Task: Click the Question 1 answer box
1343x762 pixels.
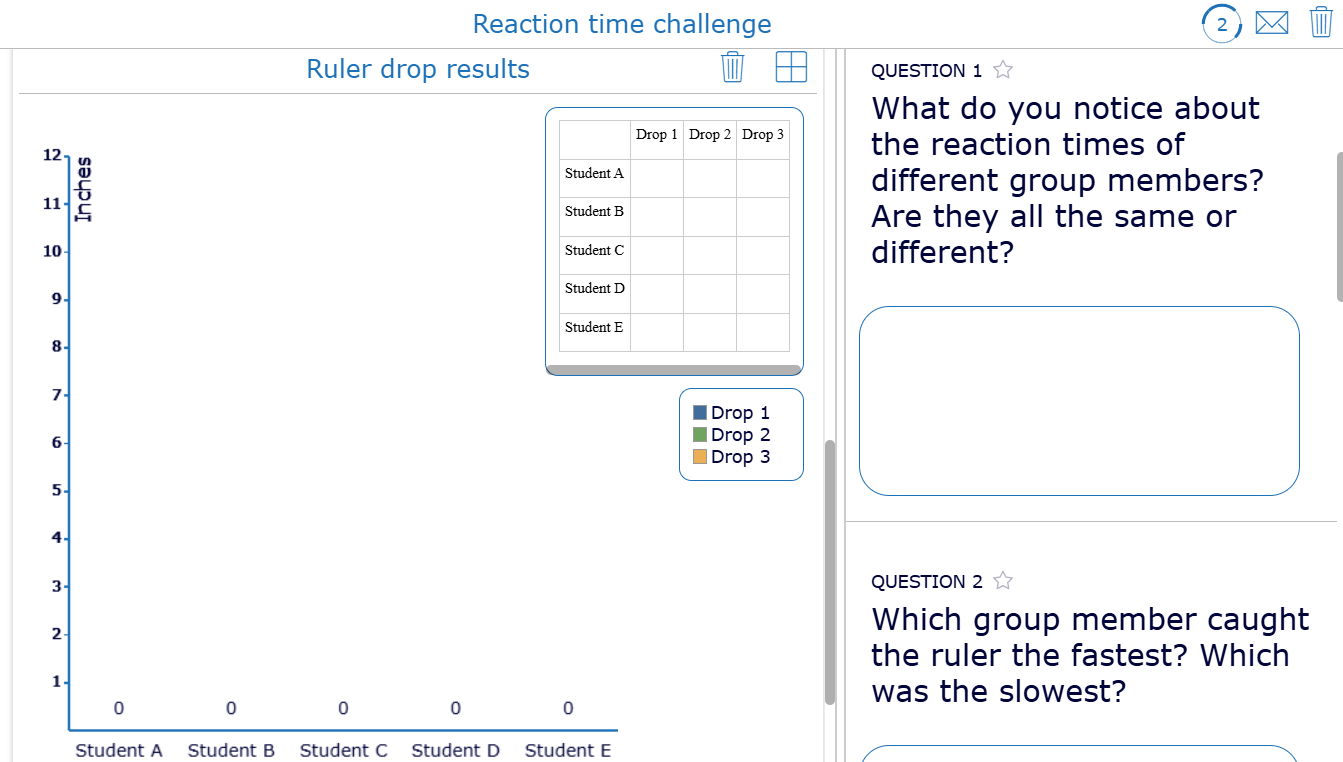Action: tap(1079, 400)
